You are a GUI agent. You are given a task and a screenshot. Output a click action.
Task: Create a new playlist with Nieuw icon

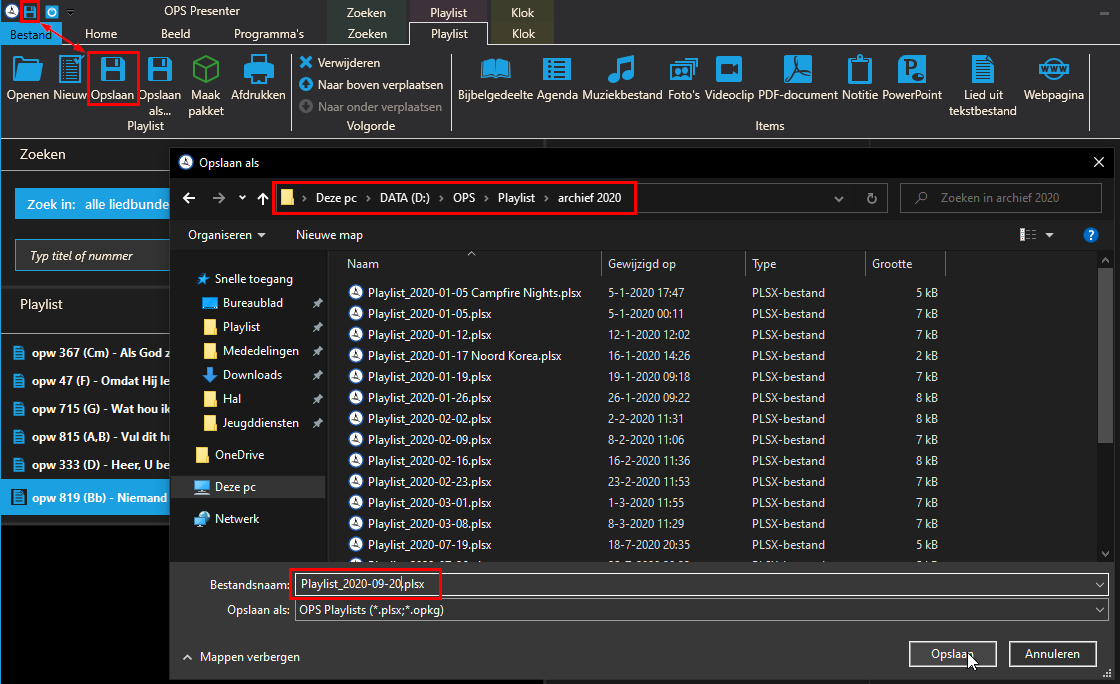click(70, 70)
